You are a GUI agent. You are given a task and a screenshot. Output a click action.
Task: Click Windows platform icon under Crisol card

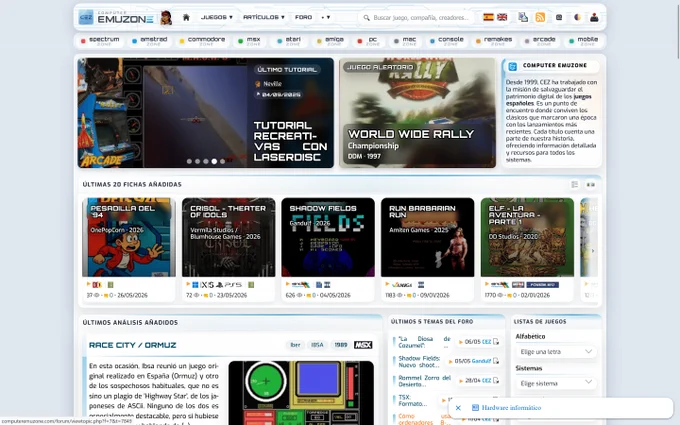pyautogui.click(x=195, y=285)
